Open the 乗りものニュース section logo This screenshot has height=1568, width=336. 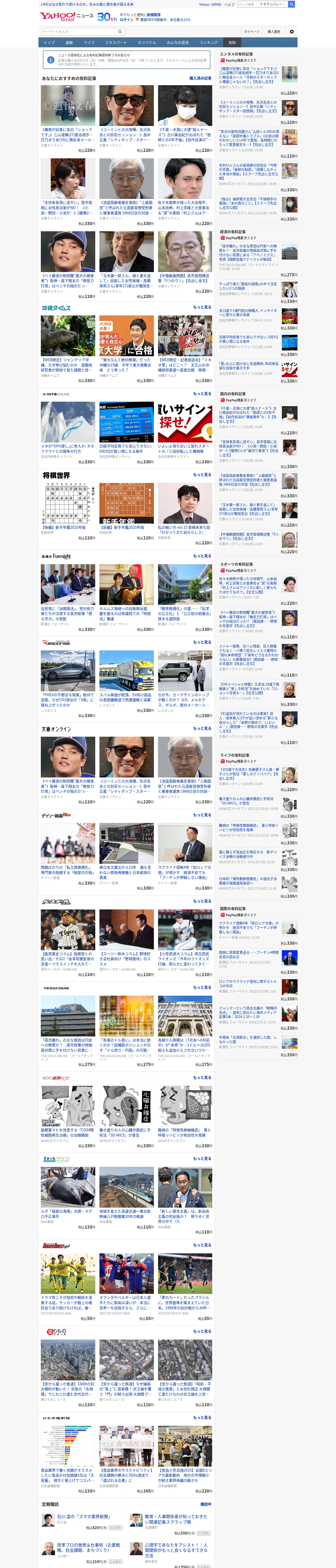[x=55, y=1332]
